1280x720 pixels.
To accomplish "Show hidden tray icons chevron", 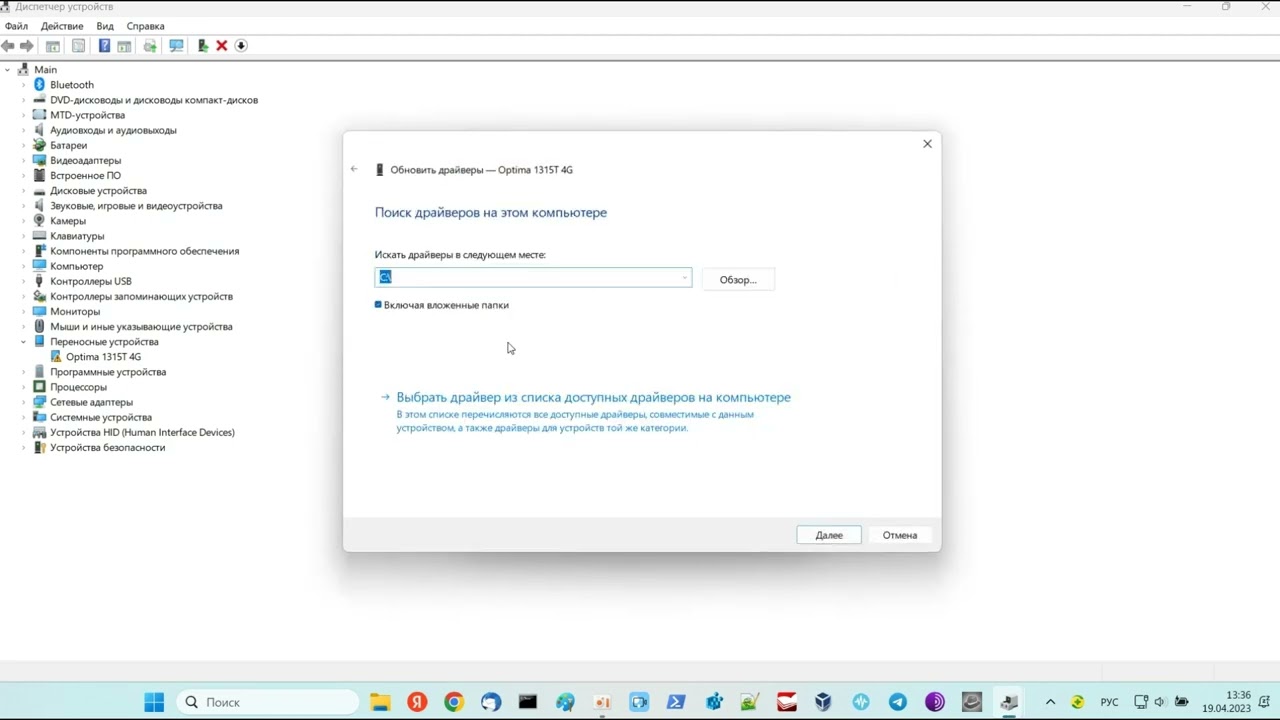I will point(1050,702).
